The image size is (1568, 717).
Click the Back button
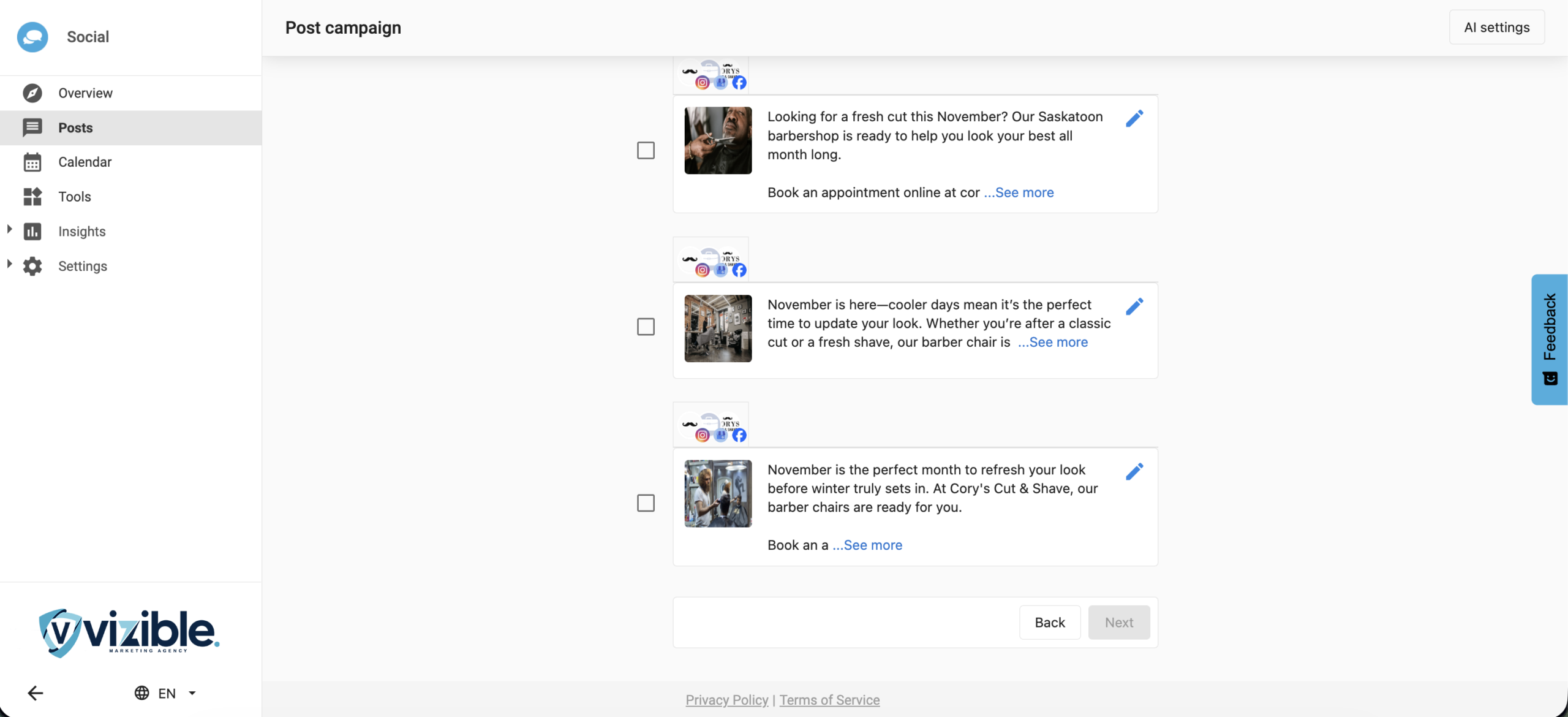(x=1049, y=623)
